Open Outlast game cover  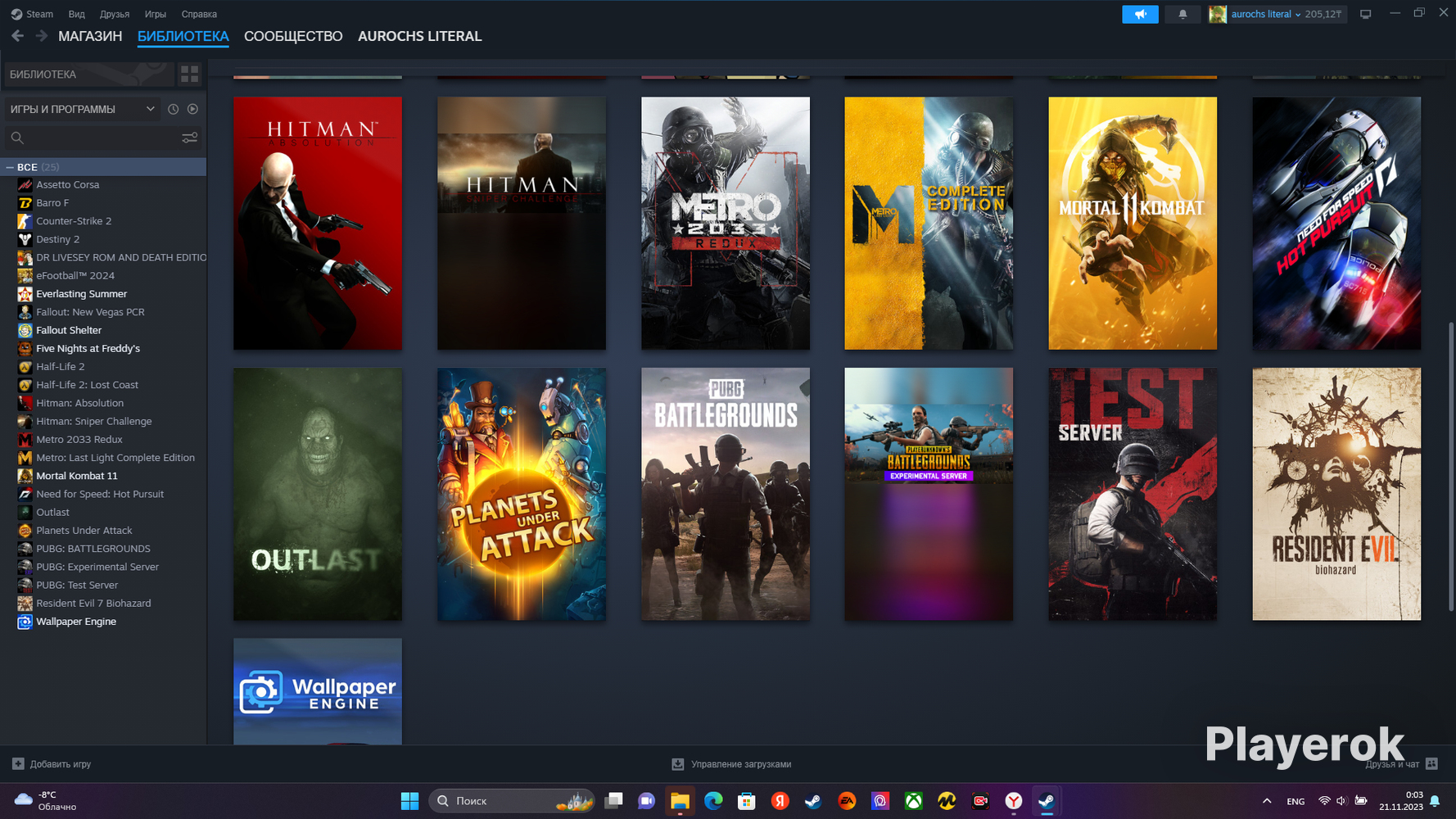pyautogui.click(x=318, y=494)
